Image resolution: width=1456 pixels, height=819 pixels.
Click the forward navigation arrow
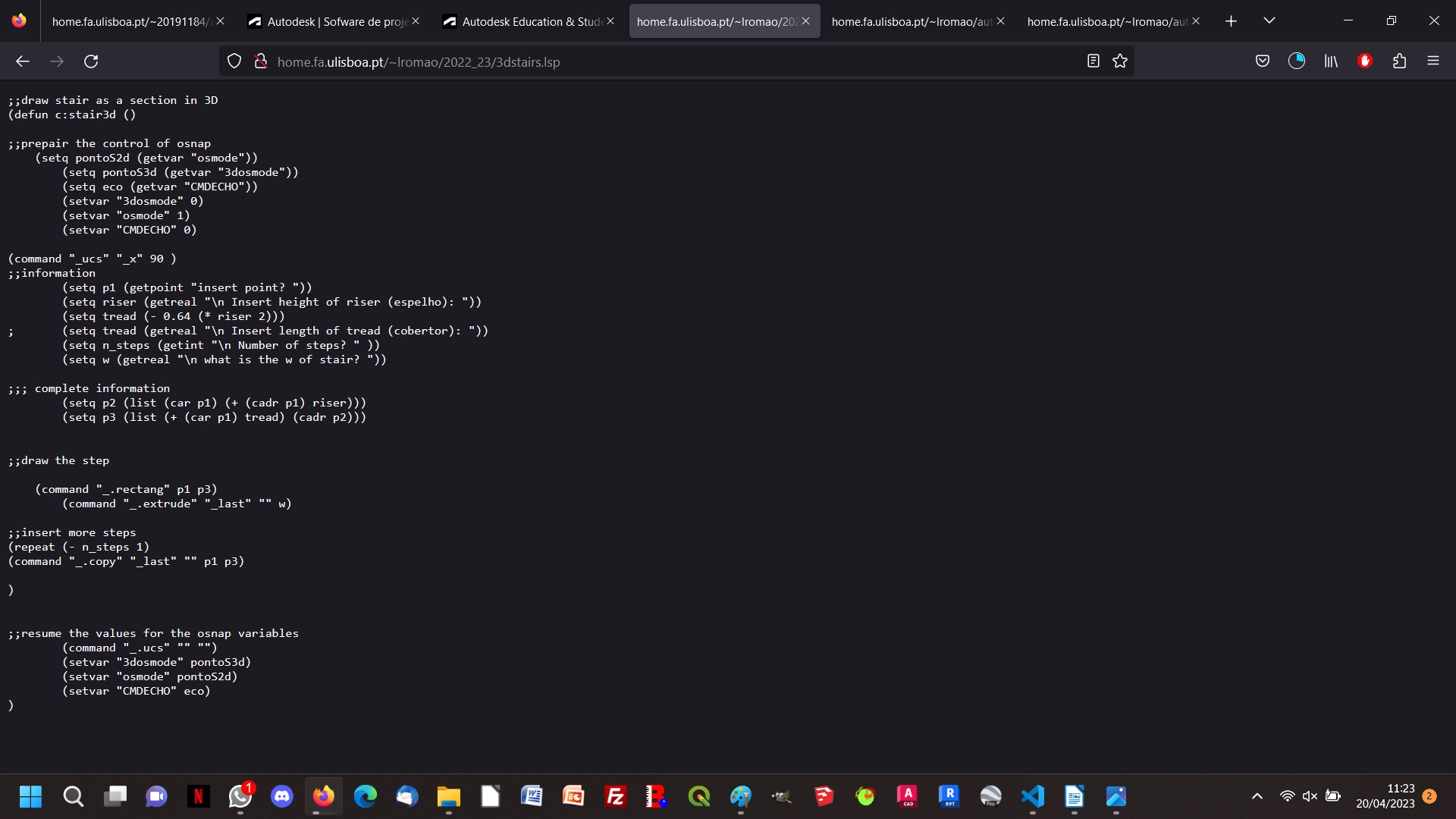pyautogui.click(x=57, y=61)
